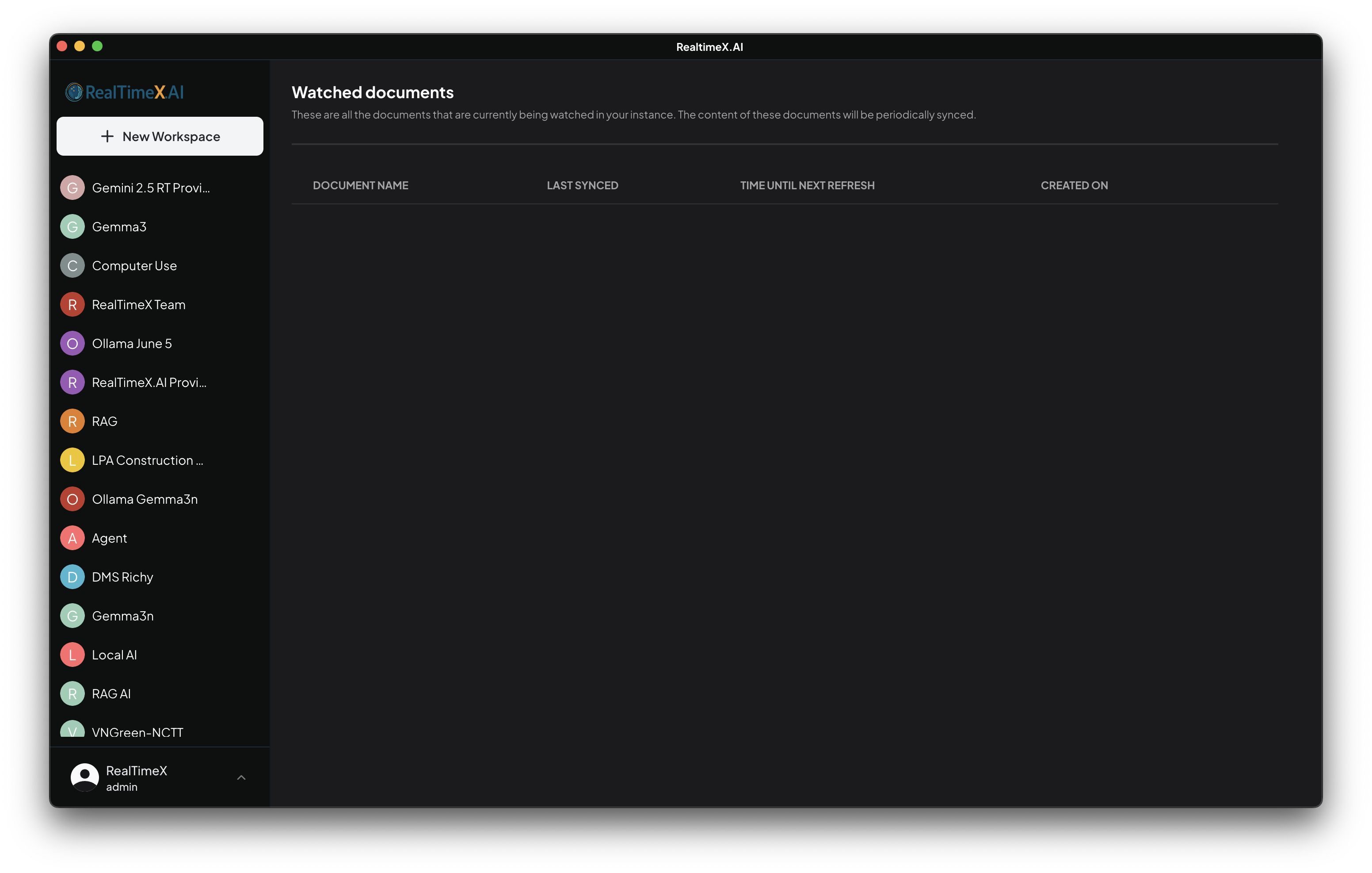
Task: Click the purple Ollama June 5 avatar
Action: (x=72, y=343)
